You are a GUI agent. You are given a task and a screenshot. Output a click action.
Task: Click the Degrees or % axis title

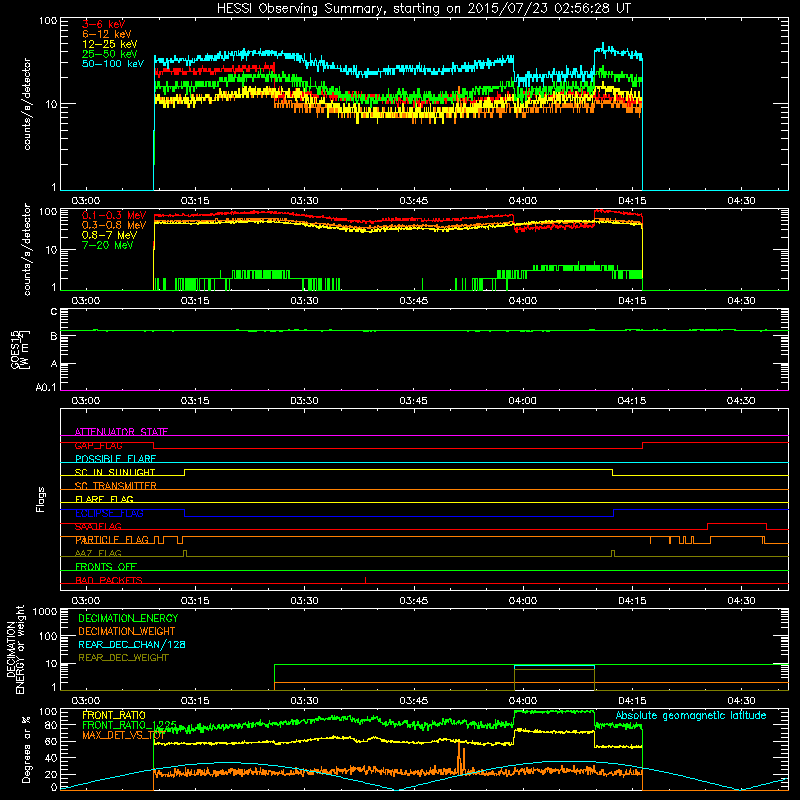(26, 749)
